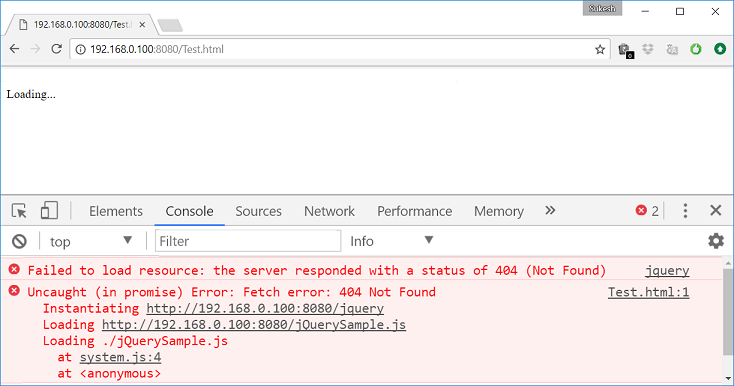
Task: Reload the page with refresh icon
Action: pos(57,49)
